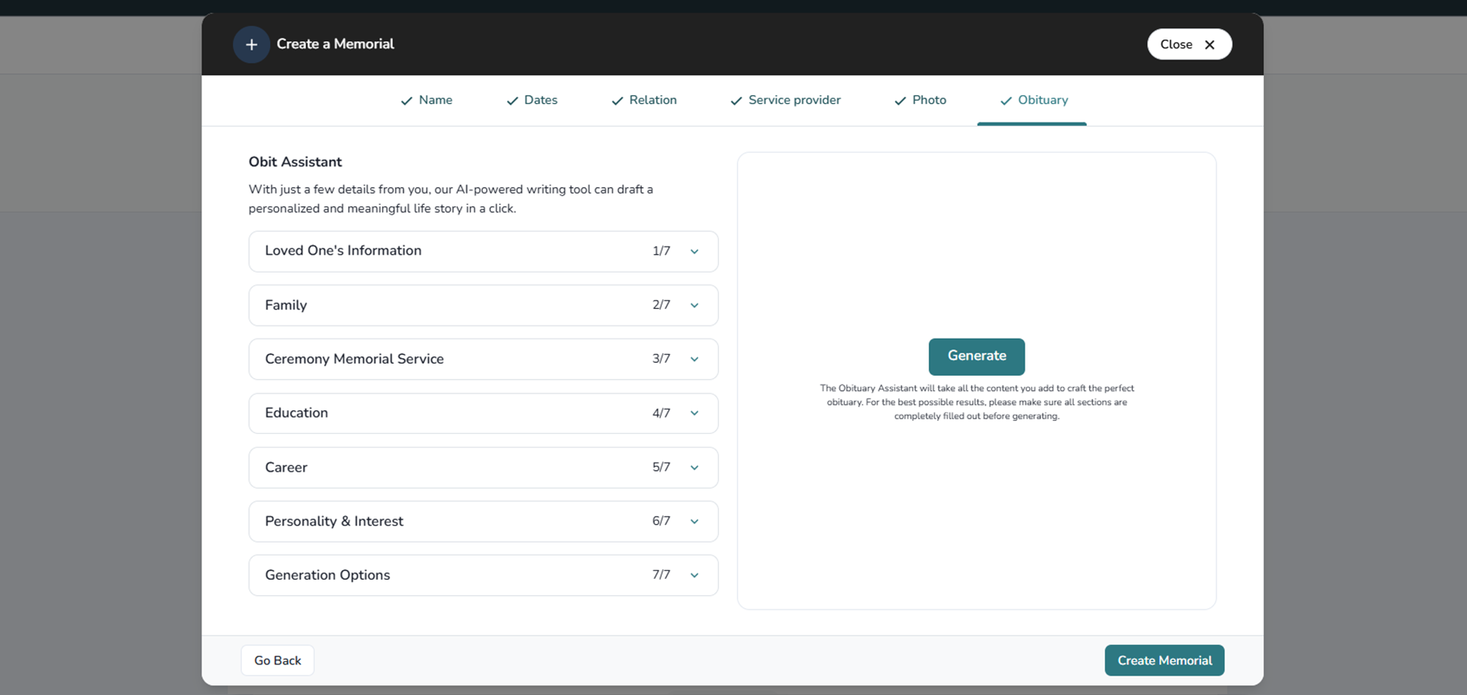1467x695 pixels.
Task: Click the checkmark icon next to Name
Action: [x=406, y=101]
